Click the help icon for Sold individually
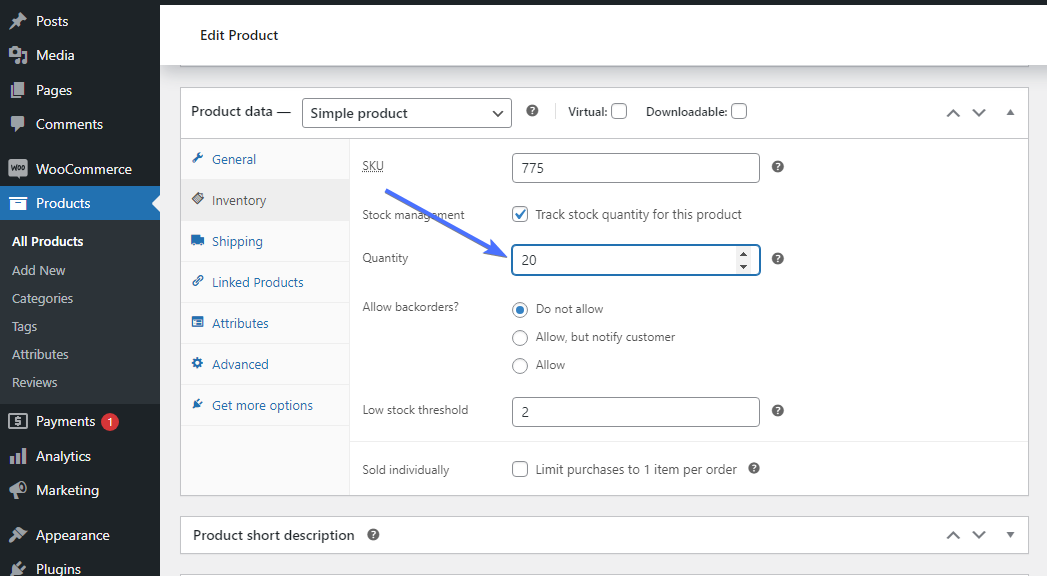This screenshot has height=576, width=1047. 754,468
